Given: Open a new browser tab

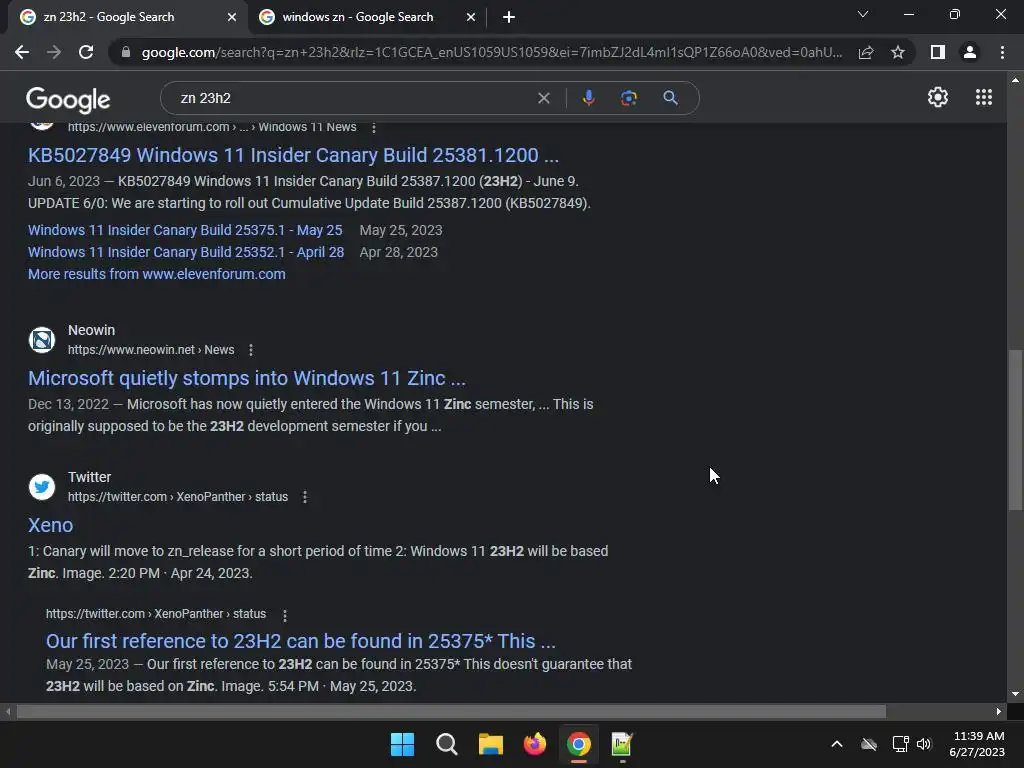Looking at the screenshot, I should tap(509, 17).
